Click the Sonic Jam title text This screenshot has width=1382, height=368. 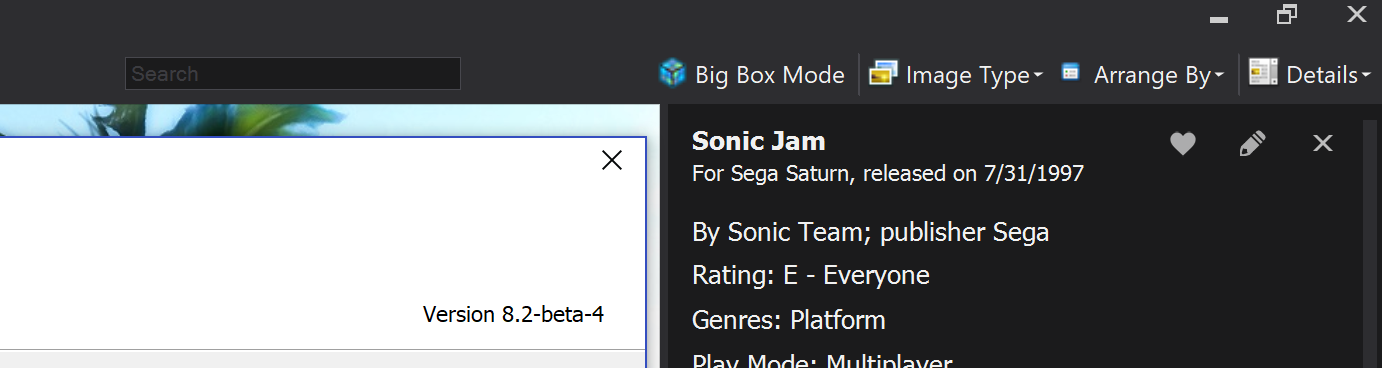(x=759, y=141)
